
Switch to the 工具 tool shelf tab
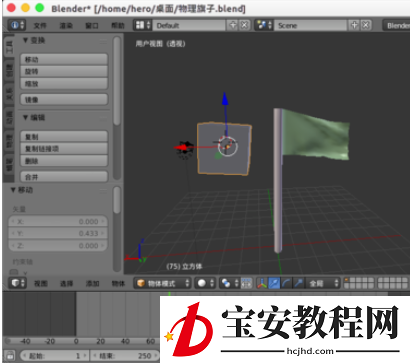point(9,47)
